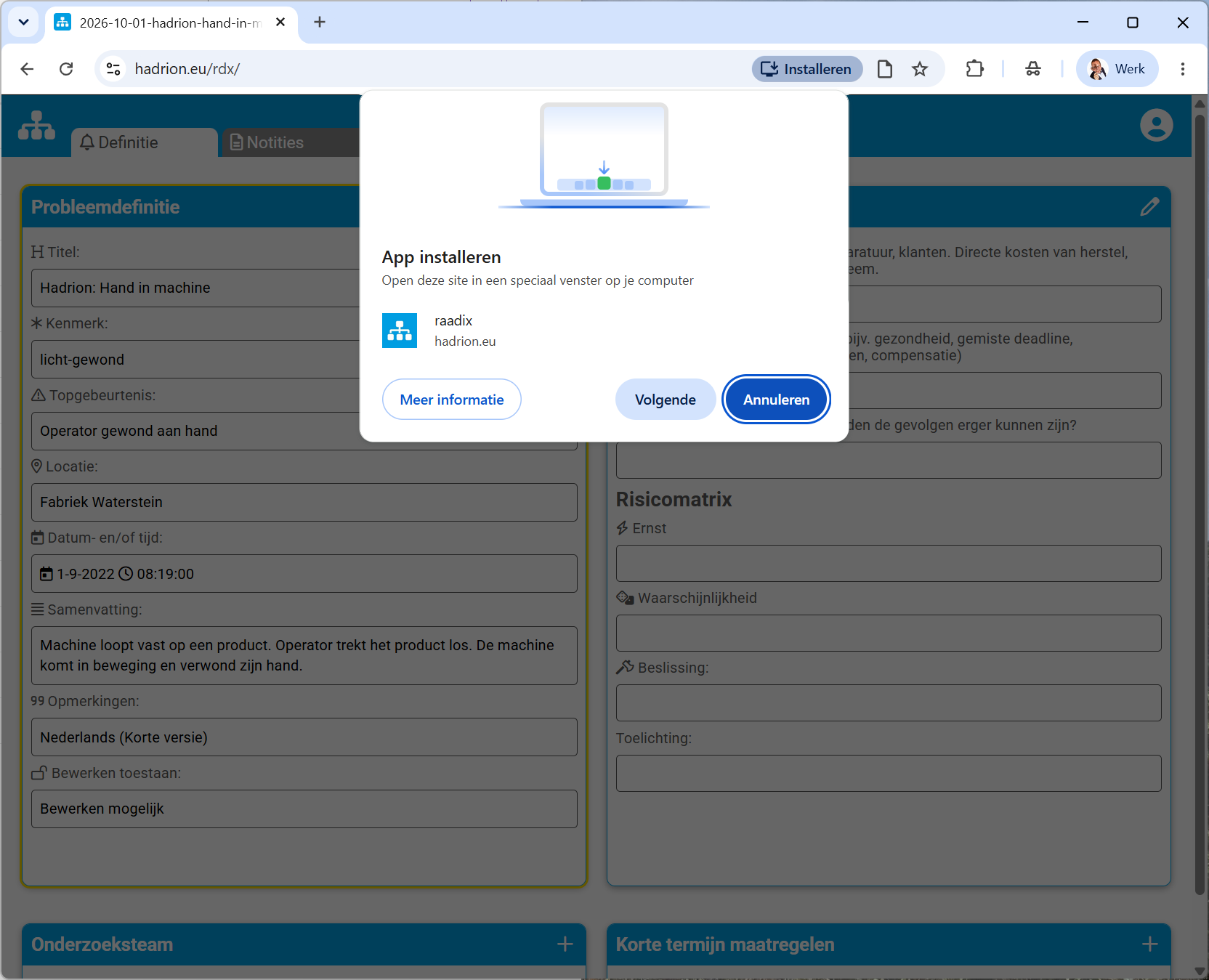Open the Extensions puzzle icon
Screen dimensions: 1209x980
974,69
